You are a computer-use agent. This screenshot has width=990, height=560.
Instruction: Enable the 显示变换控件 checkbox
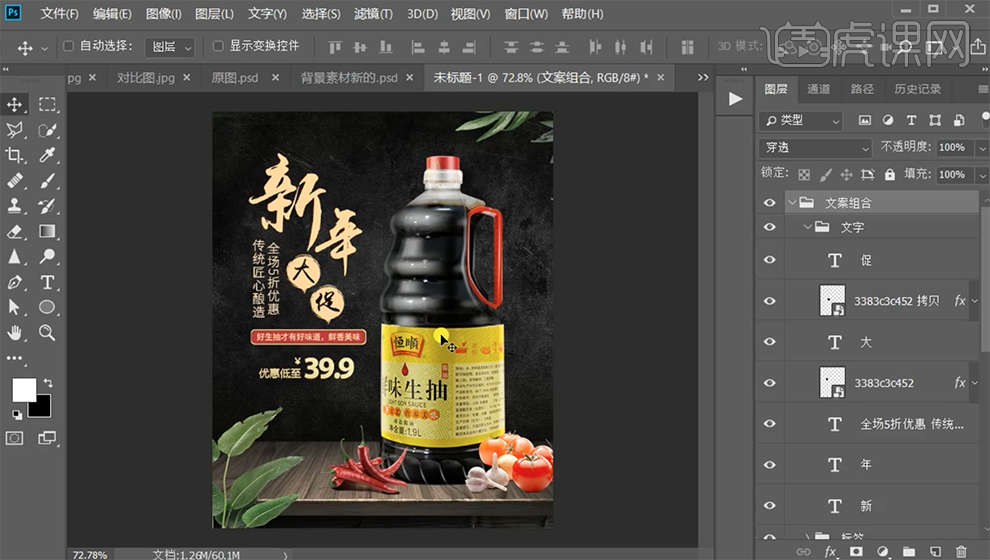pos(218,46)
